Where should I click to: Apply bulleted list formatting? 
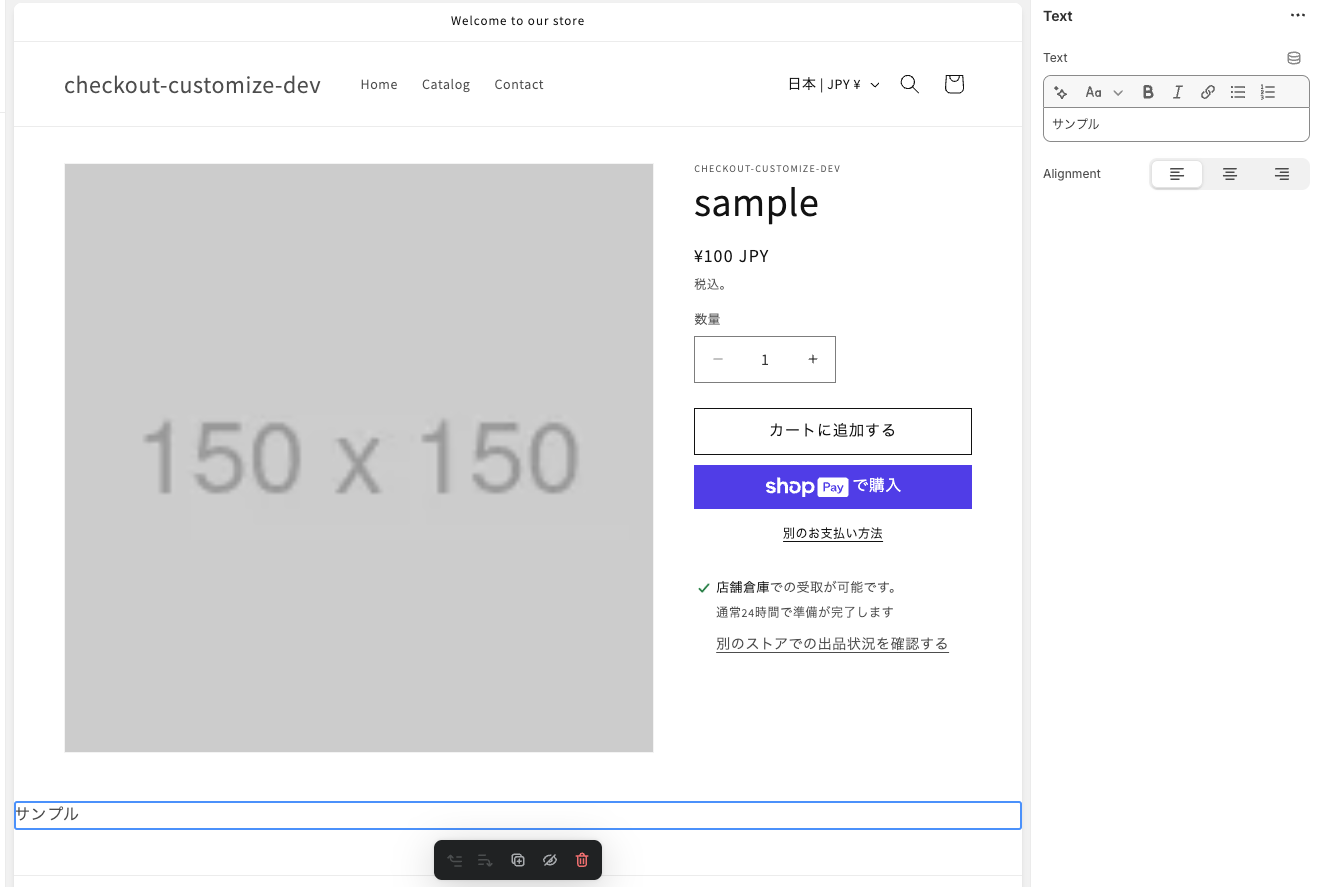(1238, 92)
